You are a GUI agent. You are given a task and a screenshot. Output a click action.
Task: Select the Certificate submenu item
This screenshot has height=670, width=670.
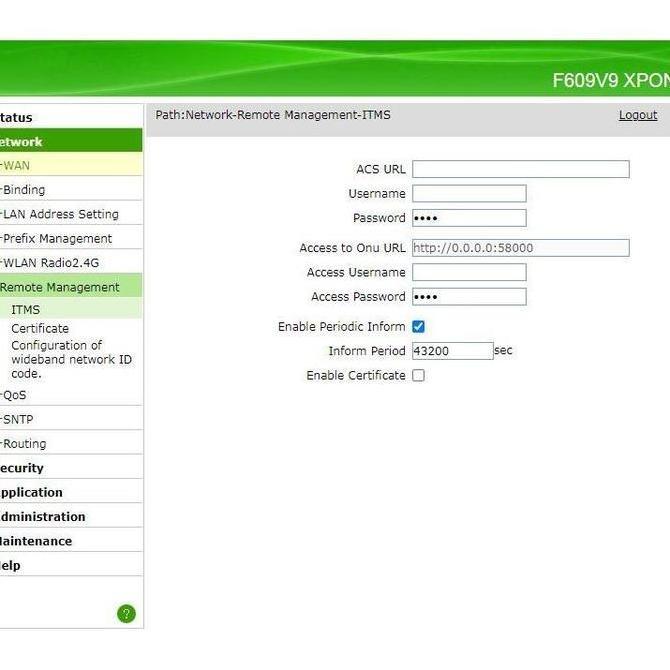40,328
